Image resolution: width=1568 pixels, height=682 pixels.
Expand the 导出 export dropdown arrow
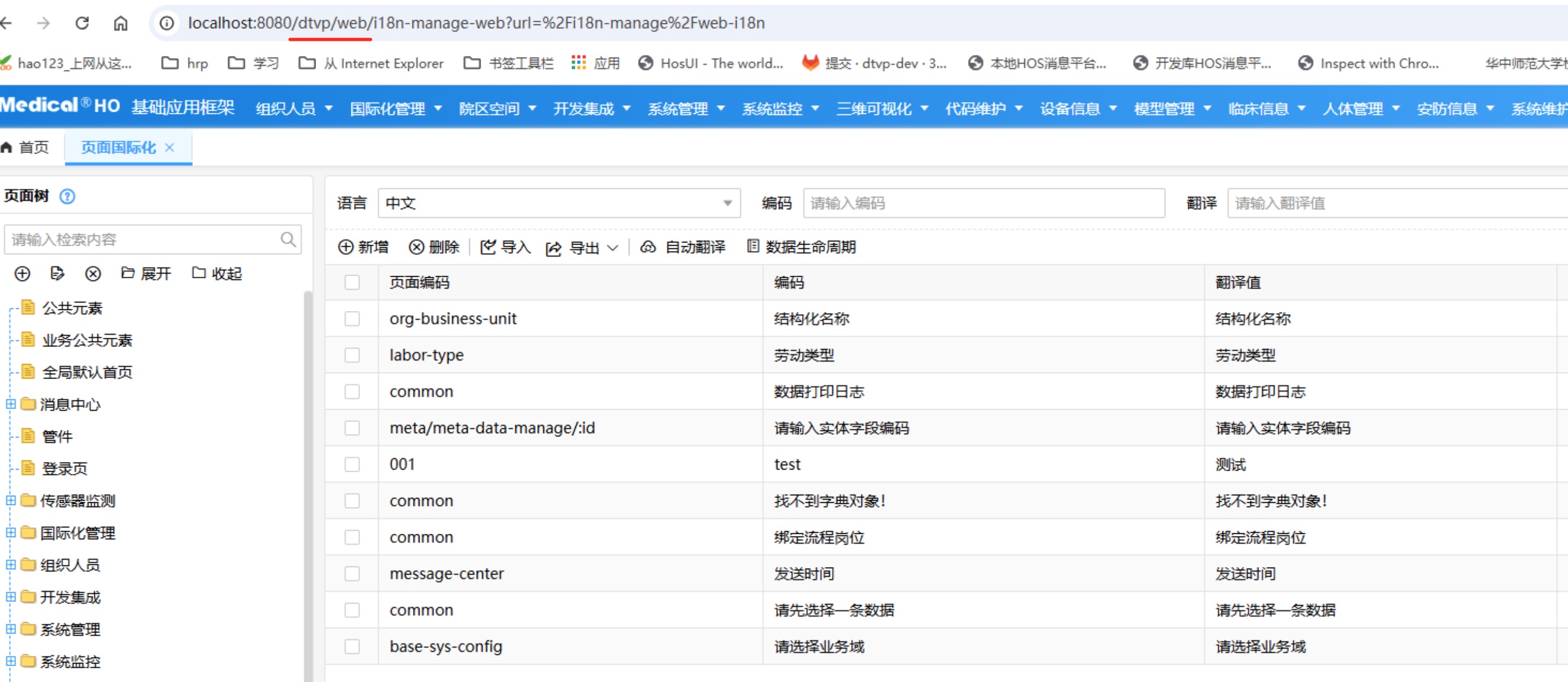613,248
